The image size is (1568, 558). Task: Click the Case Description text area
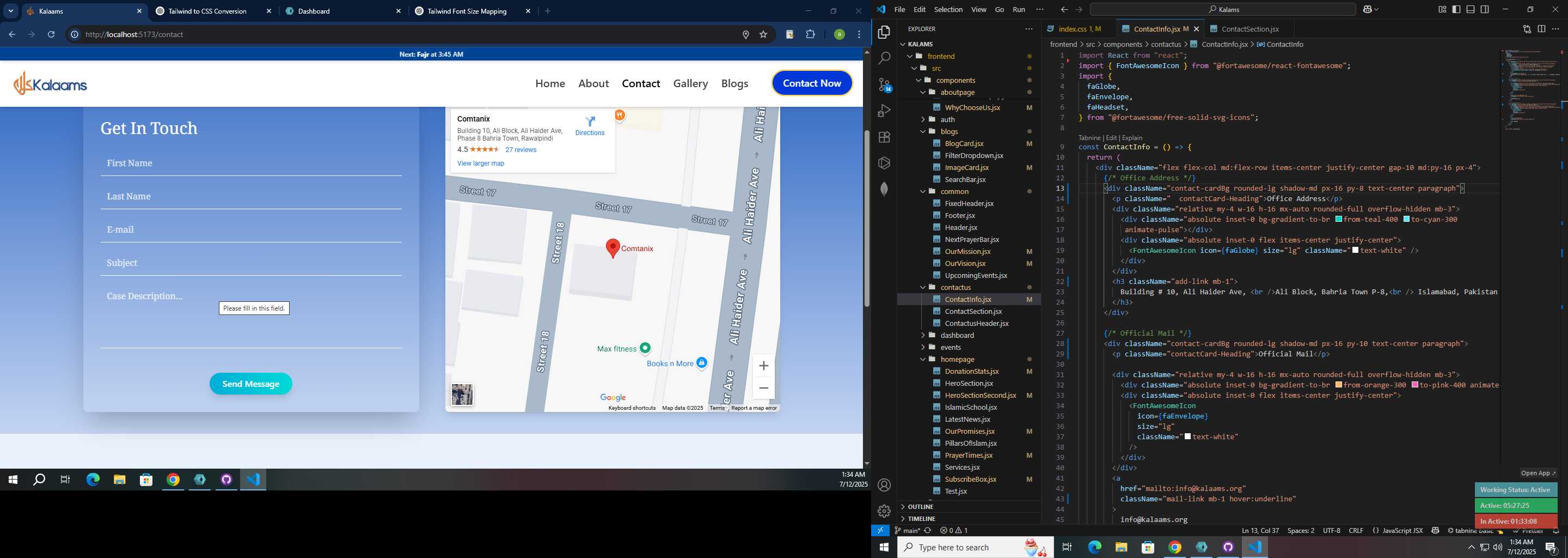click(251, 316)
